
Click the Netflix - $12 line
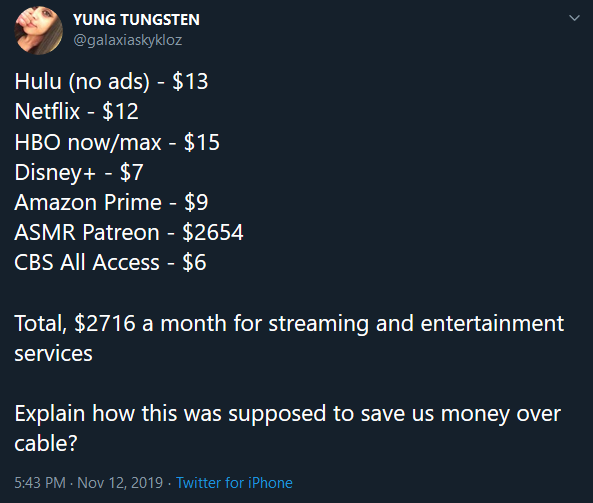[x=76, y=112]
